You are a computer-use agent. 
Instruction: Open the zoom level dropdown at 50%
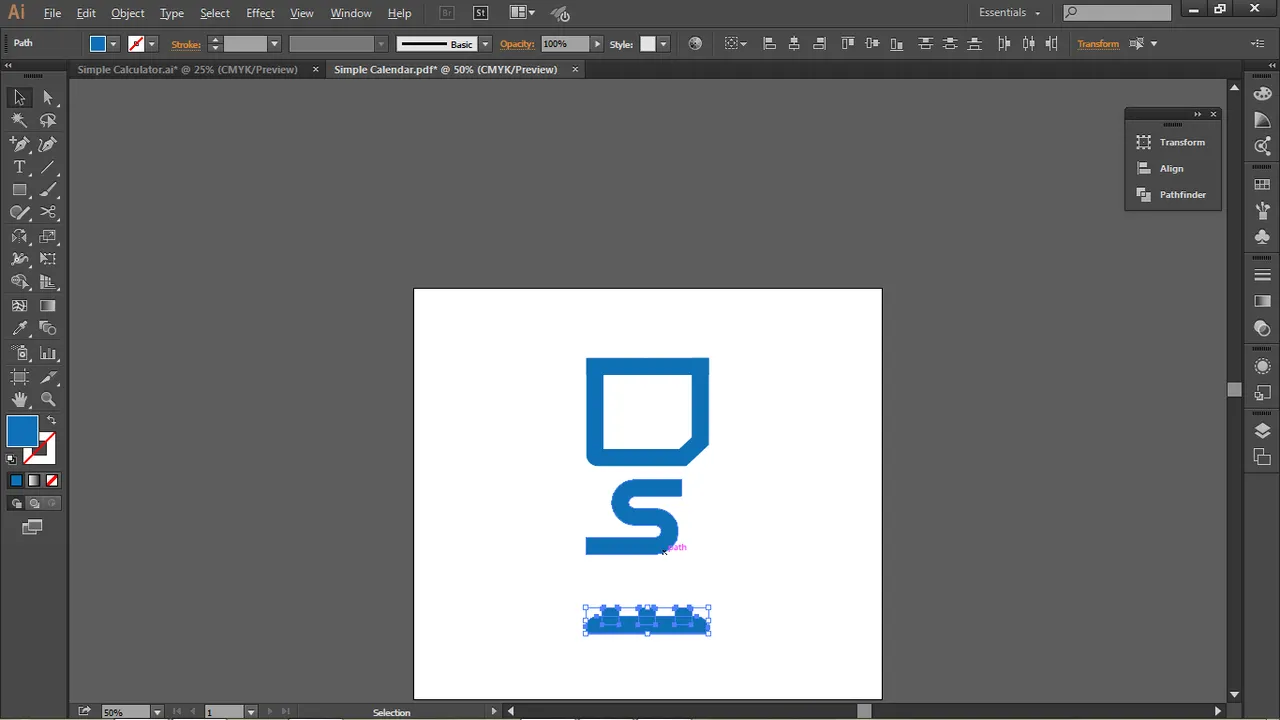point(157,712)
